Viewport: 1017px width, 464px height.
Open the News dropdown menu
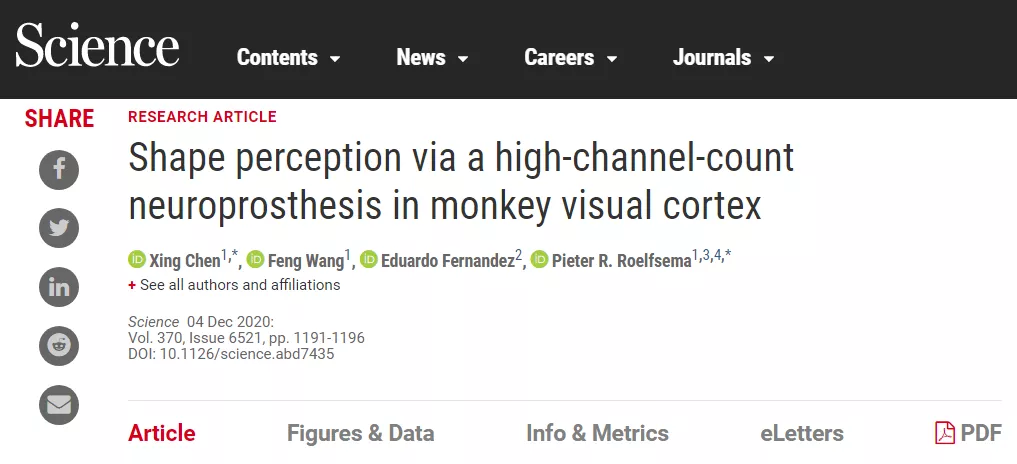click(x=432, y=58)
